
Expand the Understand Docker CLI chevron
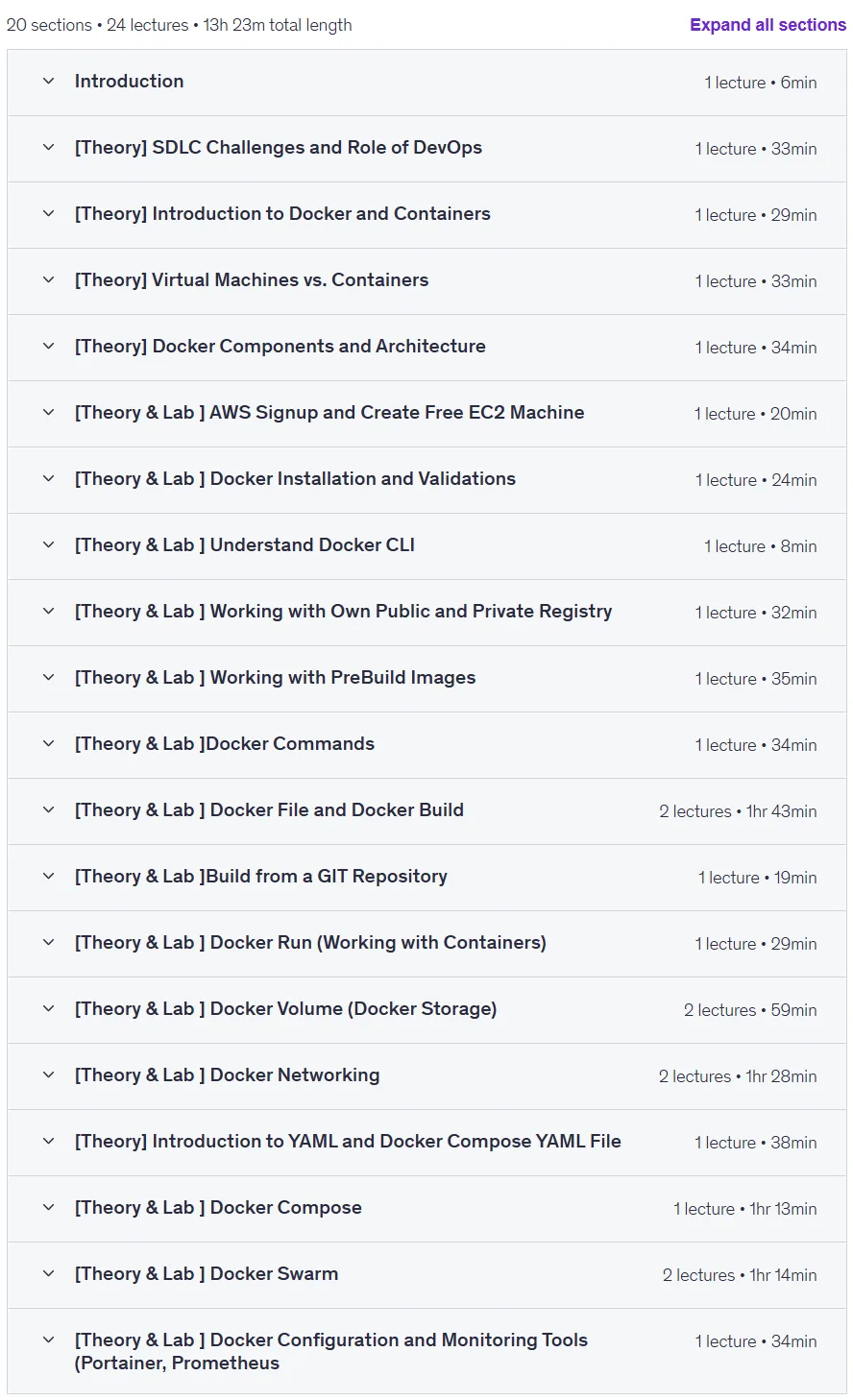[49, 545]
